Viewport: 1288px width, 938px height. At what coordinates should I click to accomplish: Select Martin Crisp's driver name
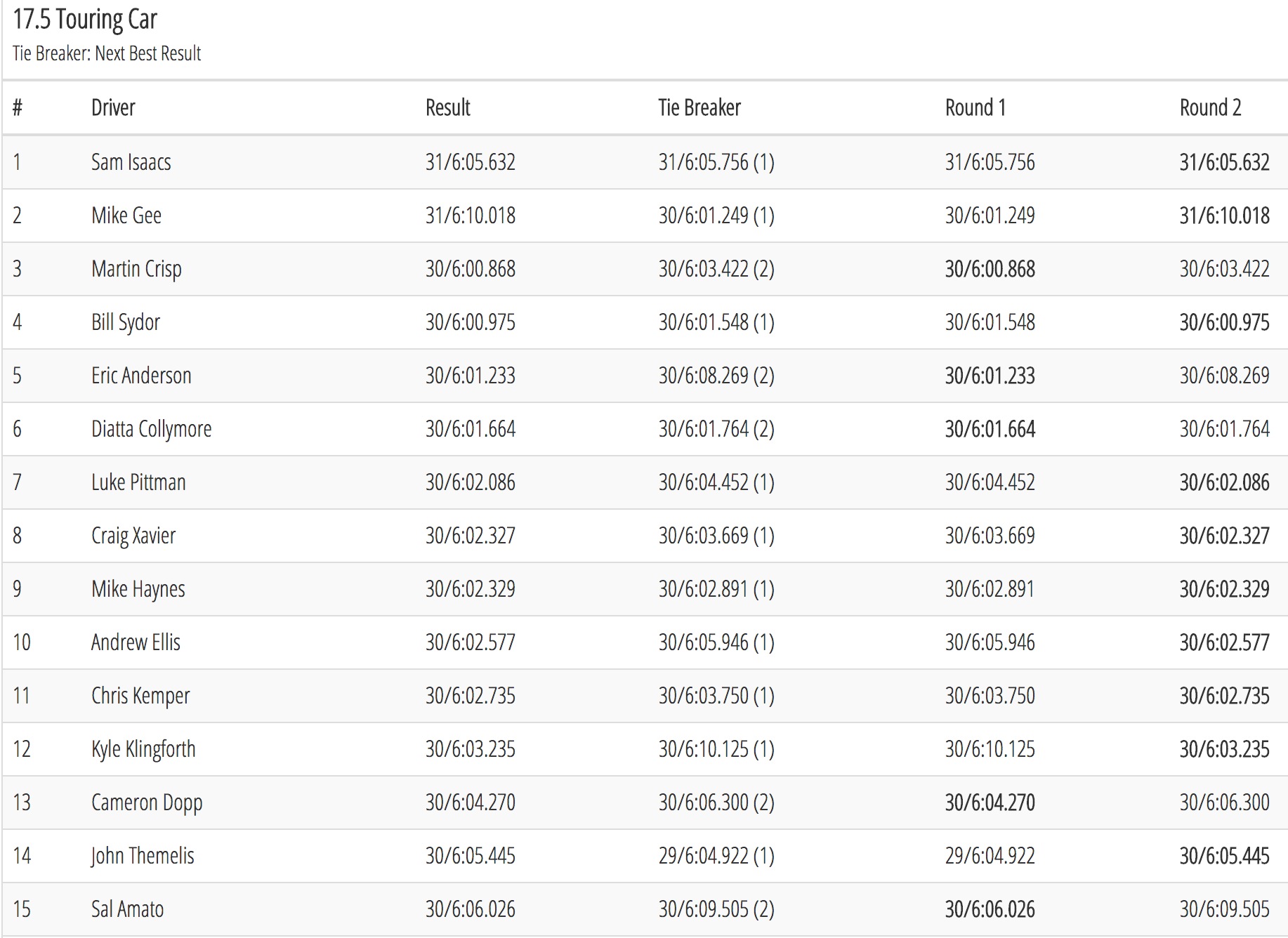[136, 269]
